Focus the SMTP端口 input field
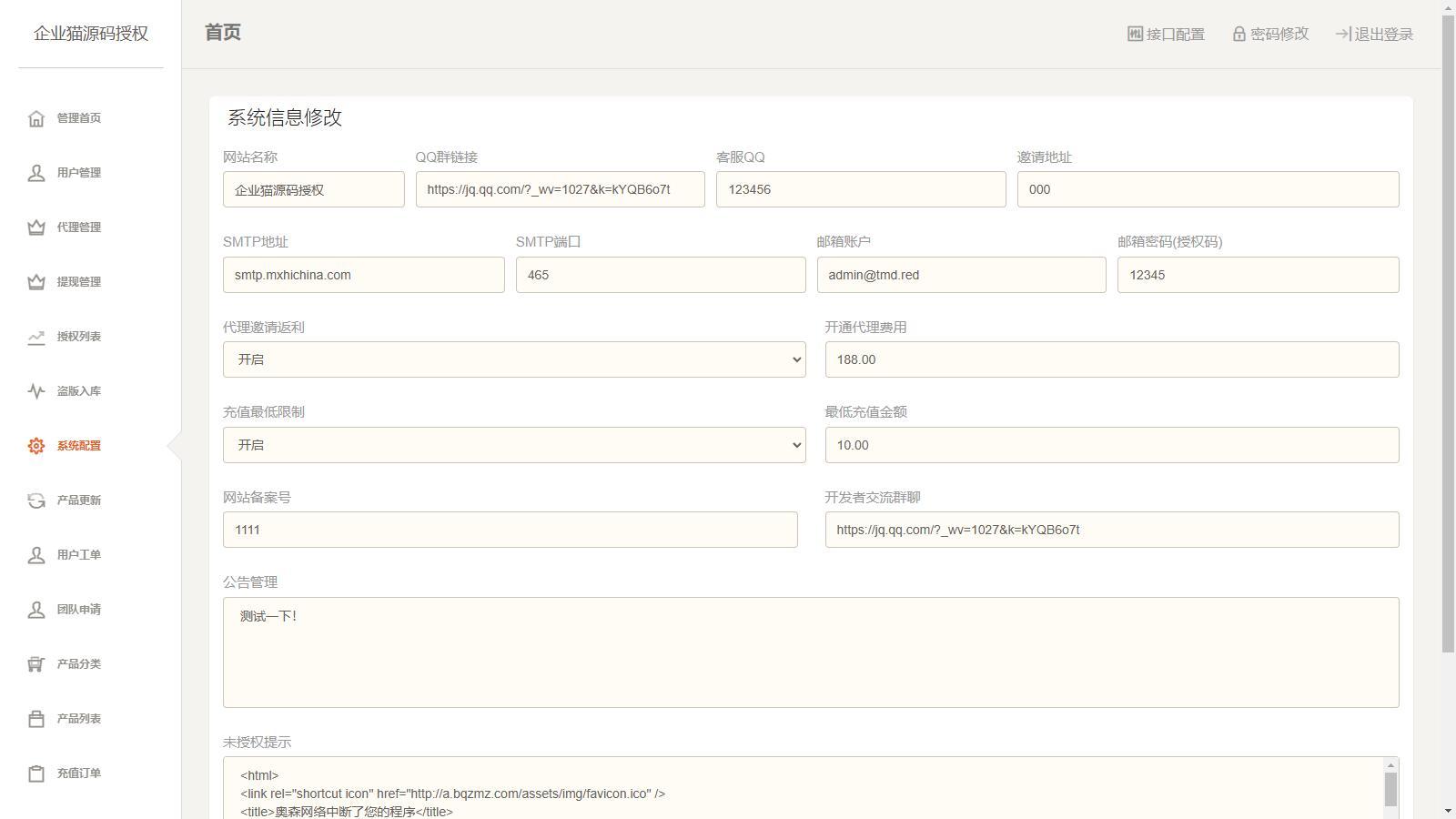The image size is (1456, 819). (x=661, y=275)
